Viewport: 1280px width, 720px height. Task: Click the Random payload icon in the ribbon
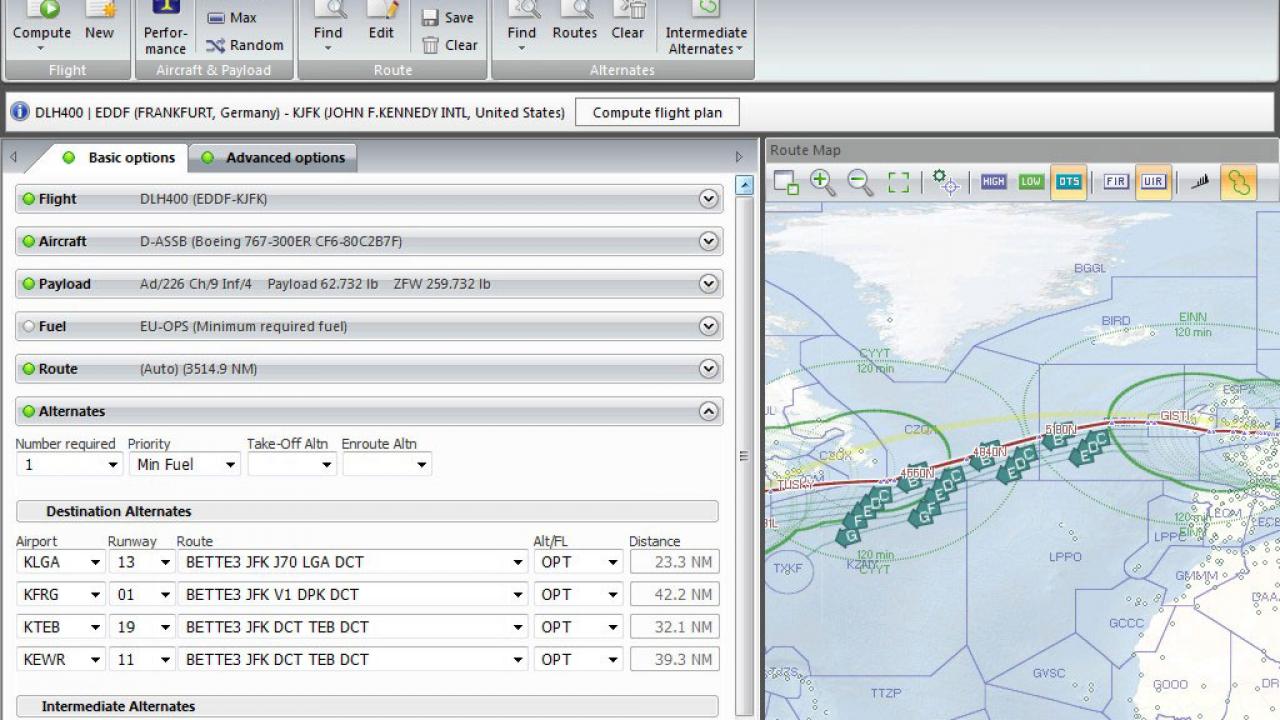pyautogui.click(x=244, y=45)
